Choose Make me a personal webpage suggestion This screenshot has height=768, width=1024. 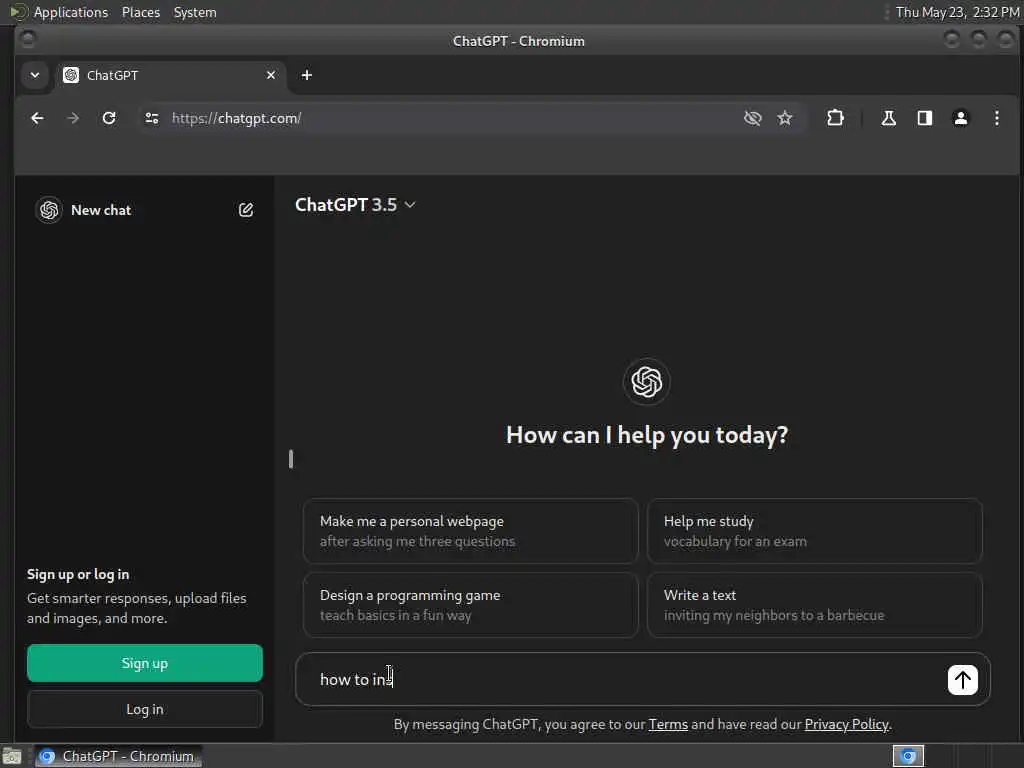point(470,531)
